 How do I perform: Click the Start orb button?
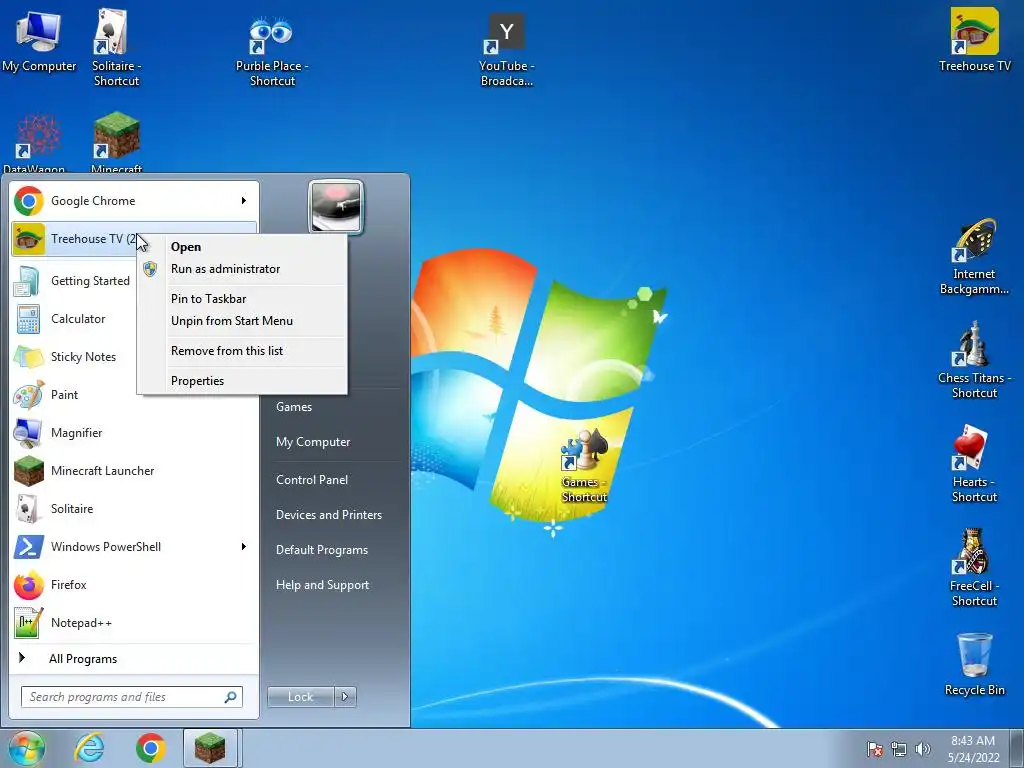[26, 748]
